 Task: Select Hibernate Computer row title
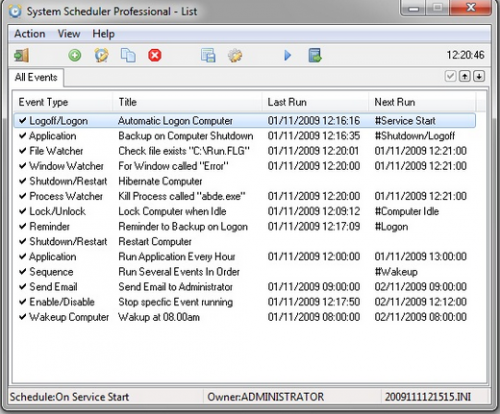tap(160, 181)
